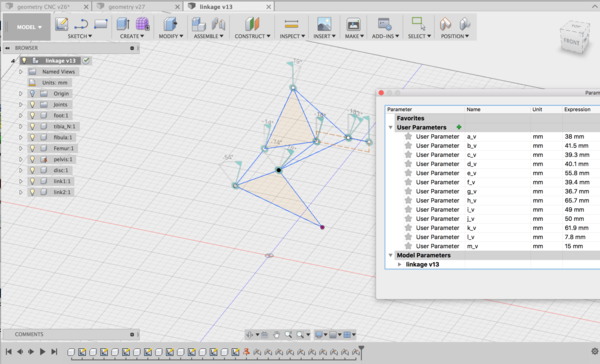Jump to timeline end

(x=54, y=351)
